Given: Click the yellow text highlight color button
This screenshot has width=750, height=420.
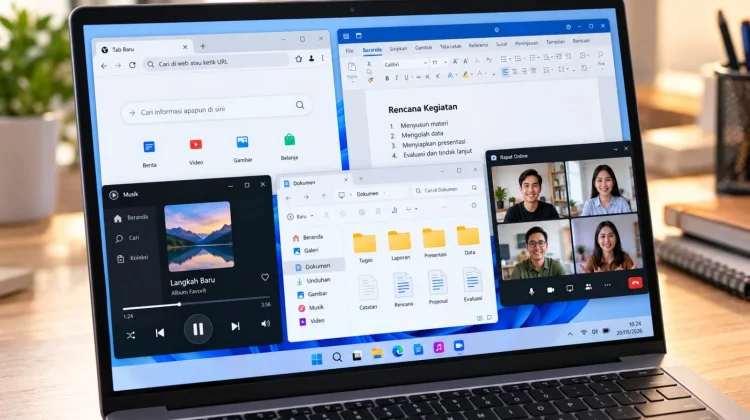Looking at the screenshot, I should point(465,75).
